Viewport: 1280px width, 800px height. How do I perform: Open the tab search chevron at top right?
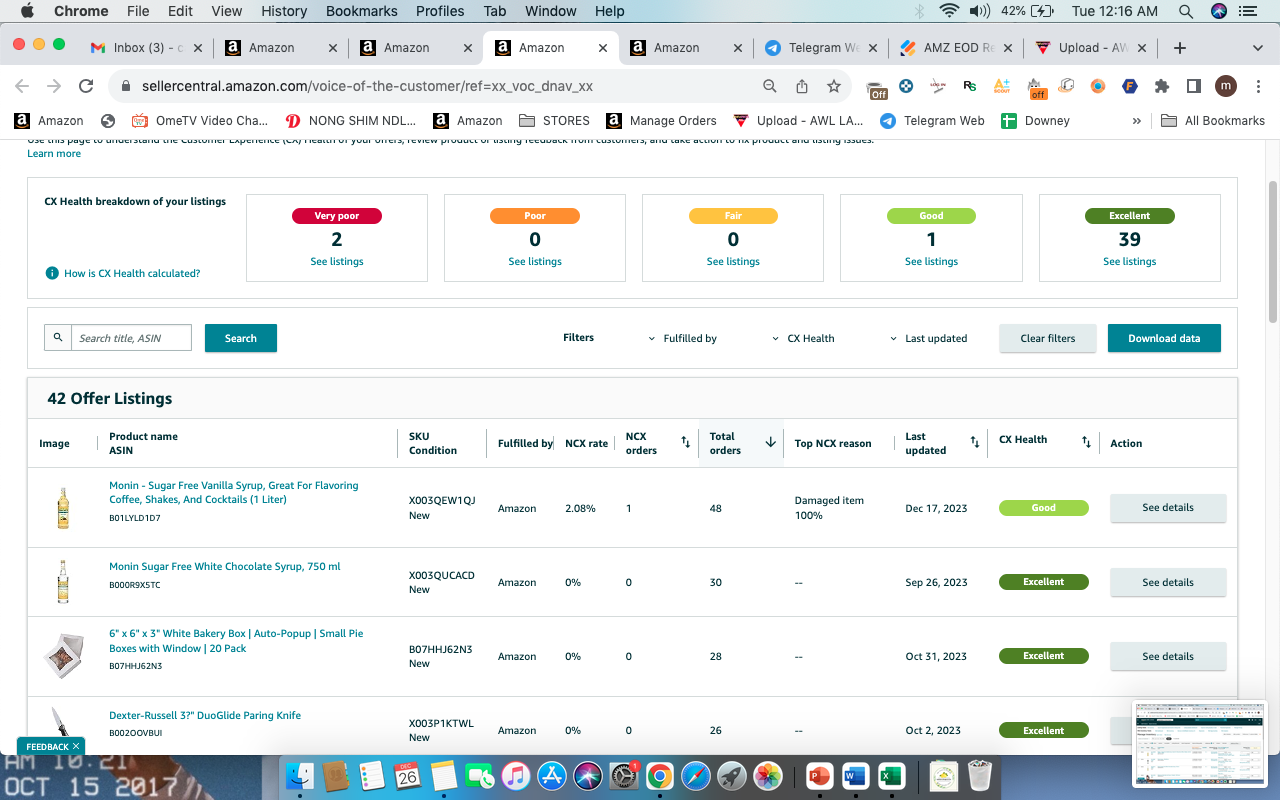[1257, 48]
